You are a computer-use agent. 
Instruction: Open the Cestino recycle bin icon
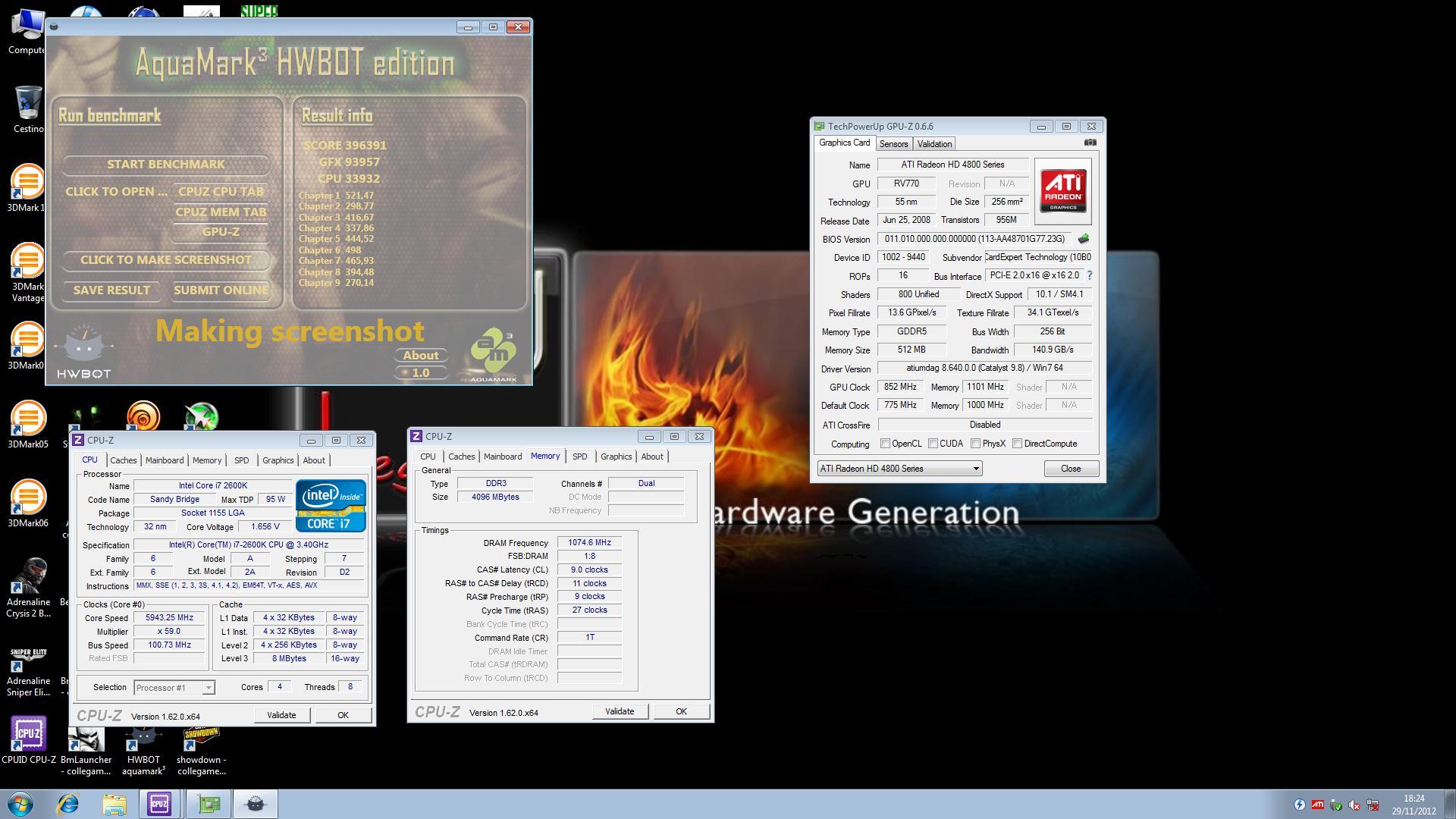27,108
